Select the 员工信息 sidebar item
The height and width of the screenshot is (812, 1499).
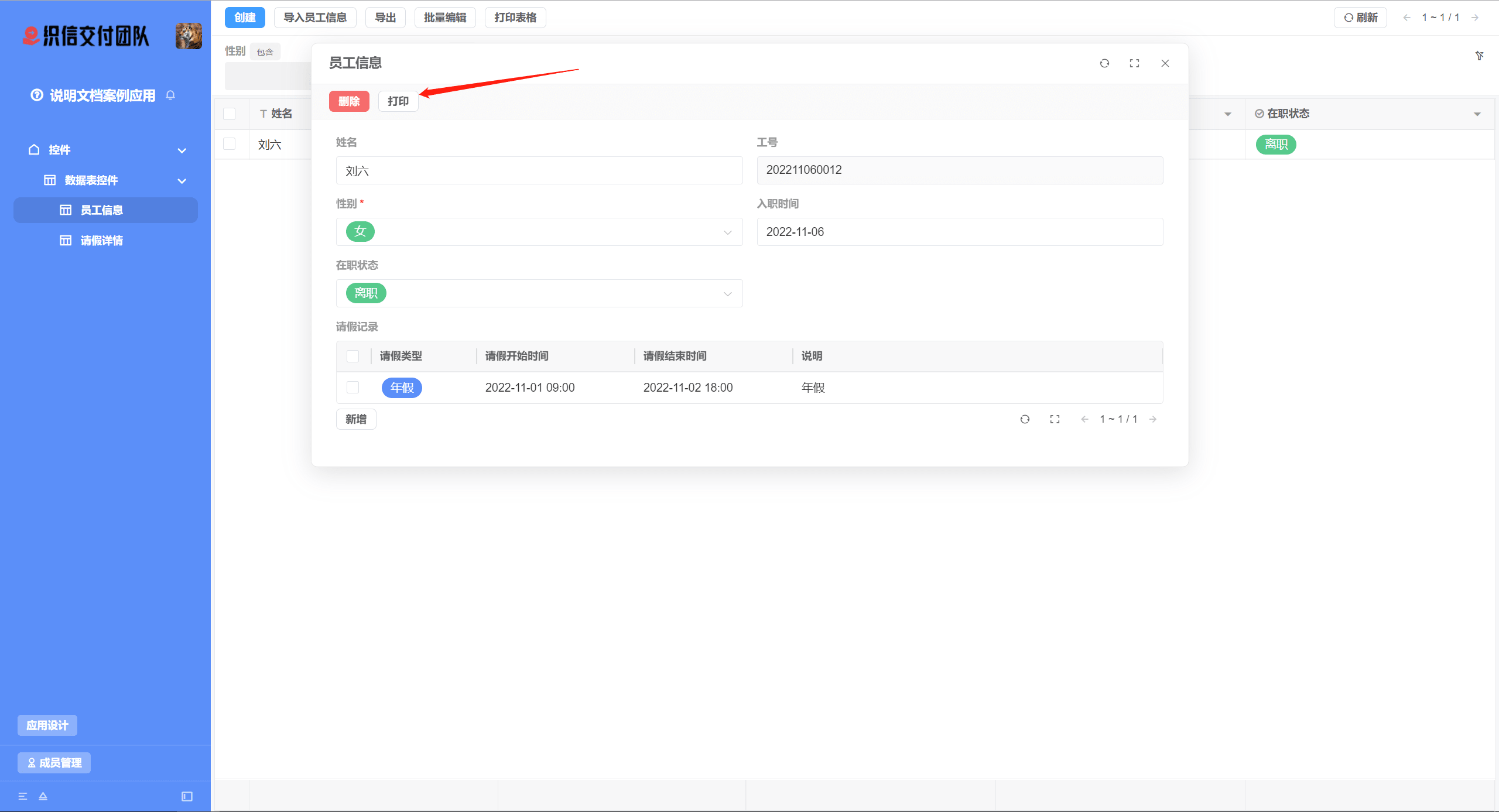(x=101, y=210)
